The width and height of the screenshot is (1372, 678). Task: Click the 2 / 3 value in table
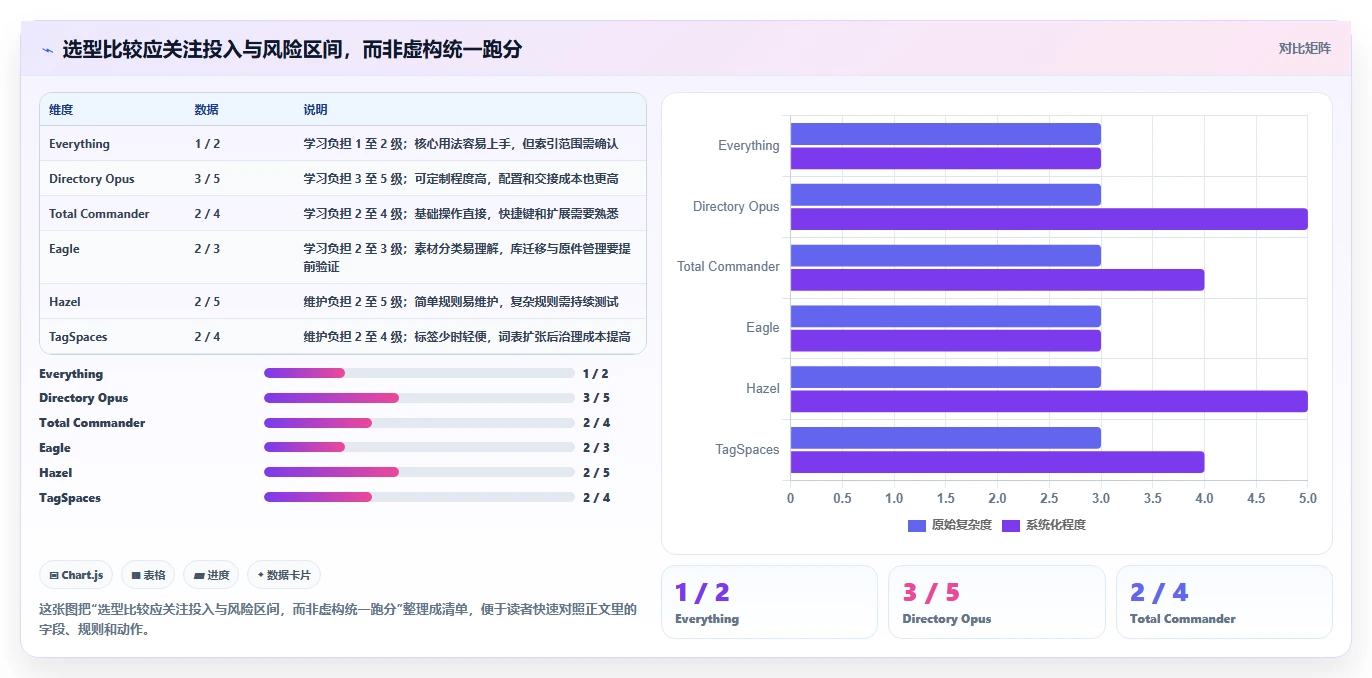tap(207, 249)
